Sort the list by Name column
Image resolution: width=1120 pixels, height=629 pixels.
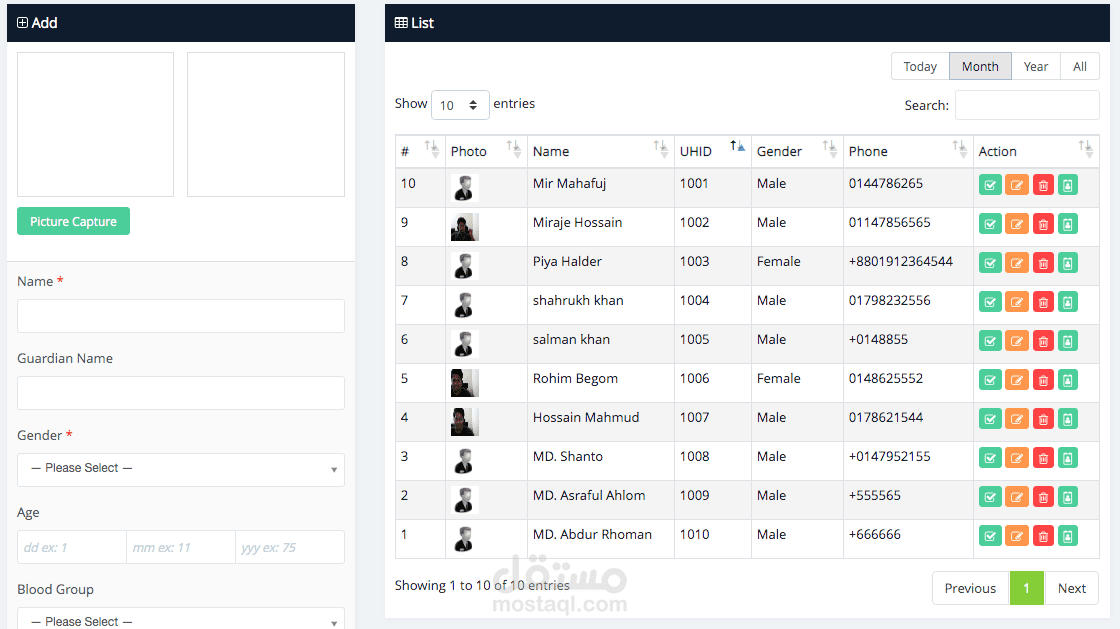click(x=601, y=151)
